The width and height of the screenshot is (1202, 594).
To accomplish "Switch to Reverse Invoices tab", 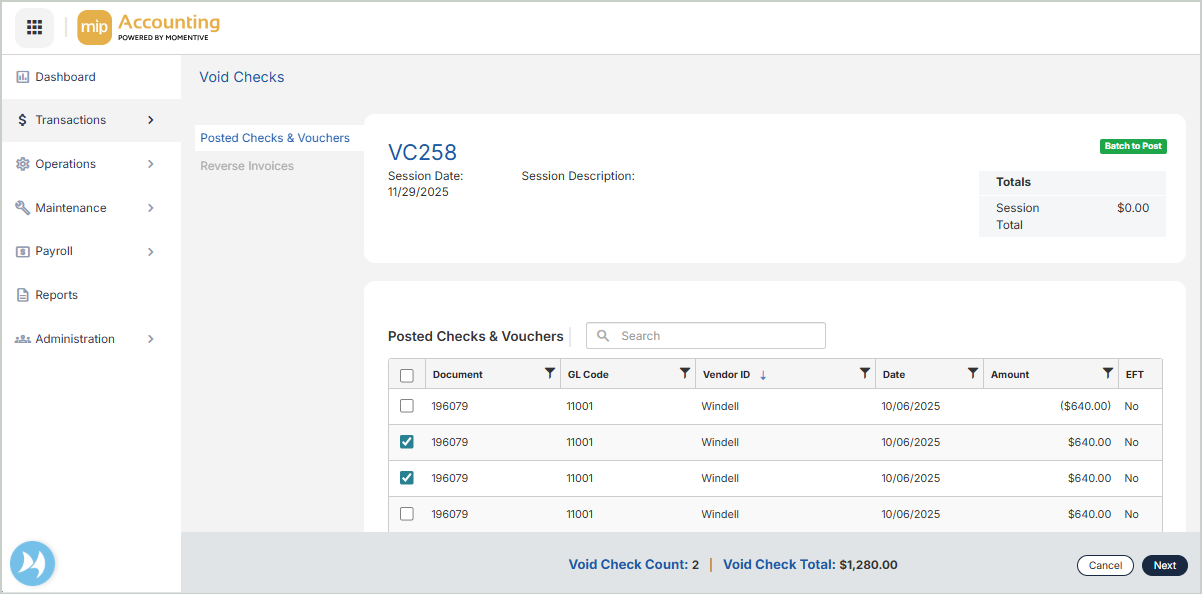I will click(x=247, y=166).
